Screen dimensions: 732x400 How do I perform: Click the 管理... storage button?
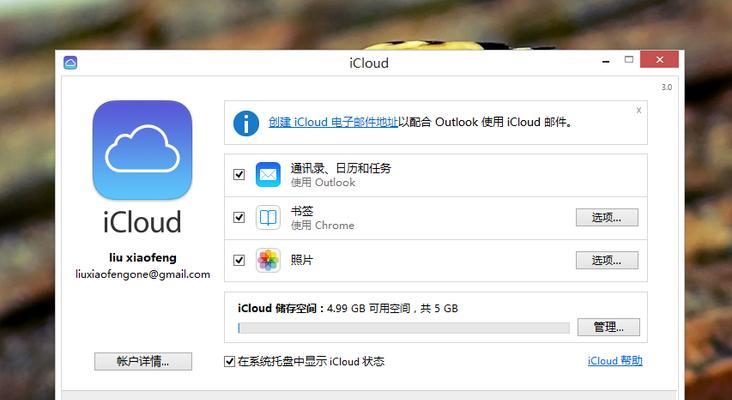(x=609, y=327)
